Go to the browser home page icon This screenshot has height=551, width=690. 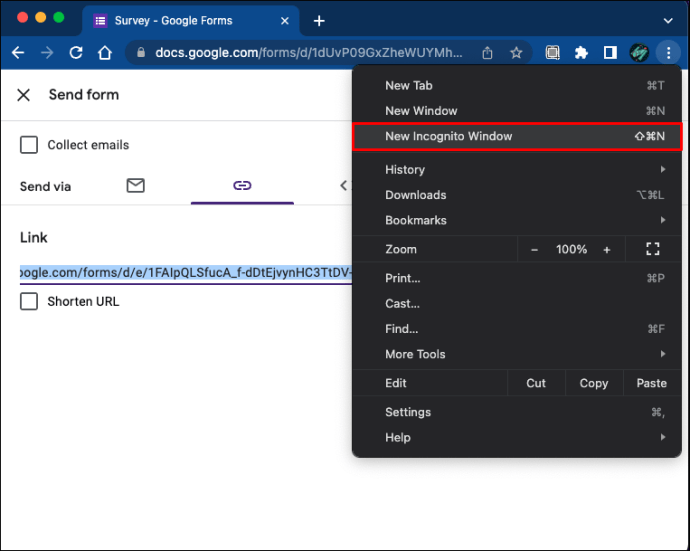(105, 52)
